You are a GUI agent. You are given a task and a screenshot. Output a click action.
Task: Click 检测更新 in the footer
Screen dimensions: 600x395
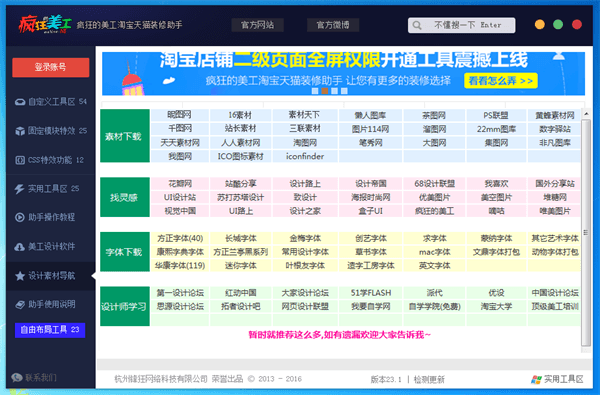429,380
